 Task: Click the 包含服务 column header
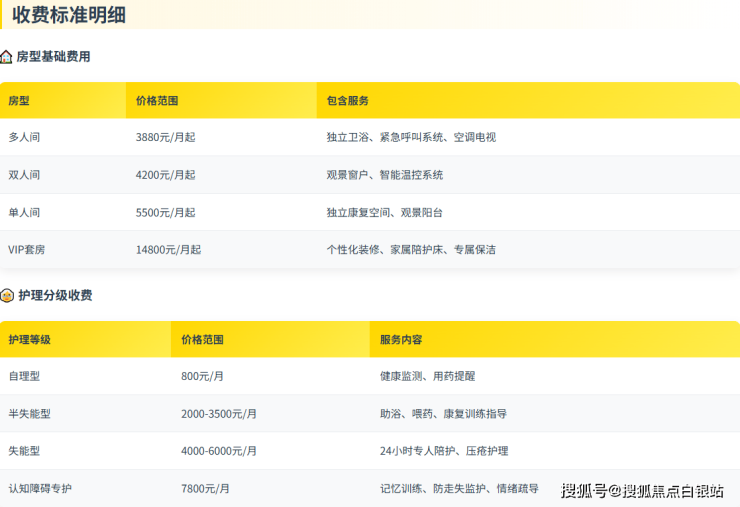[x=348, y=101]
